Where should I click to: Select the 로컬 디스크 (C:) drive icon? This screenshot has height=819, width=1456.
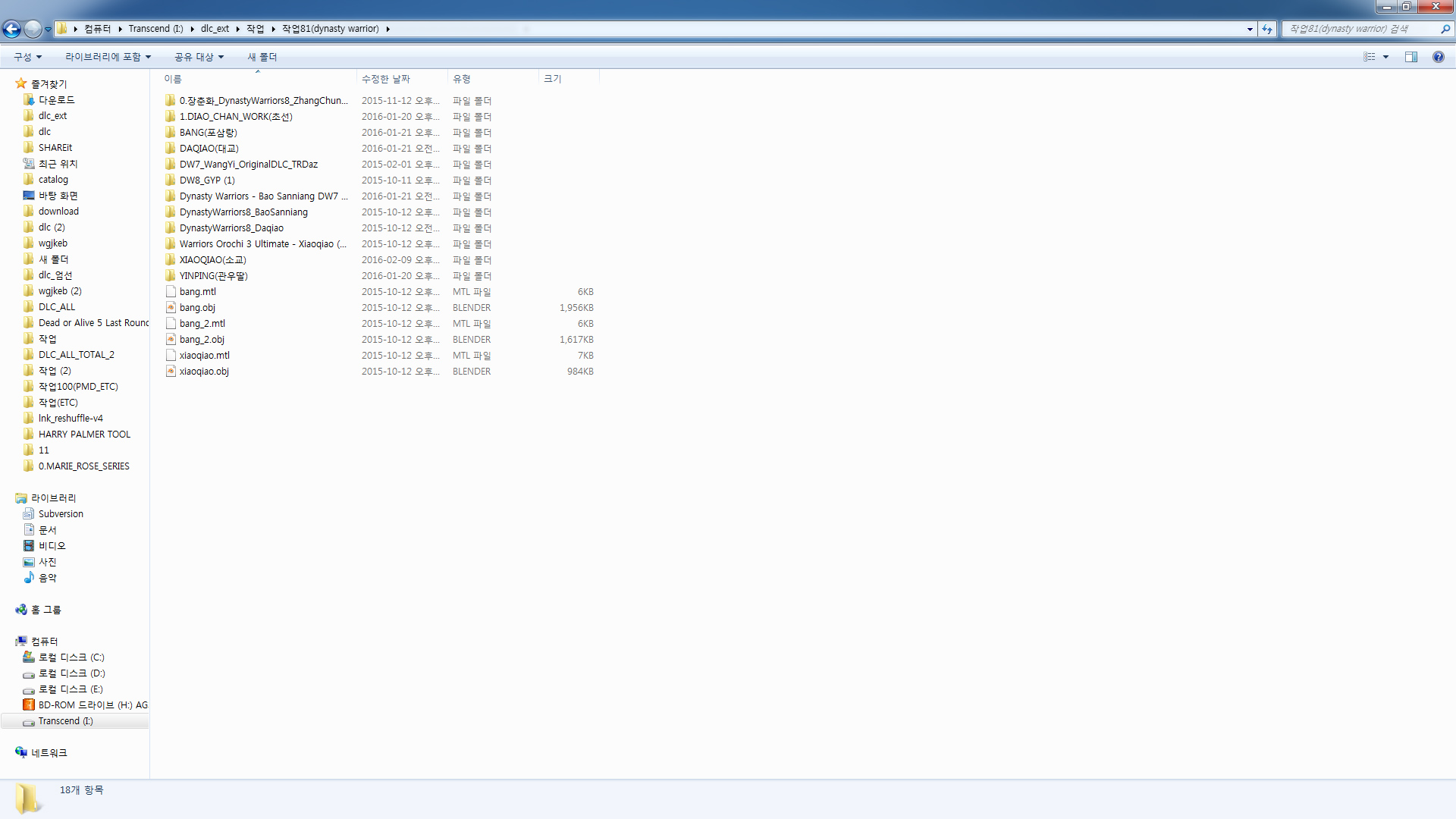(x=29, y=657)
